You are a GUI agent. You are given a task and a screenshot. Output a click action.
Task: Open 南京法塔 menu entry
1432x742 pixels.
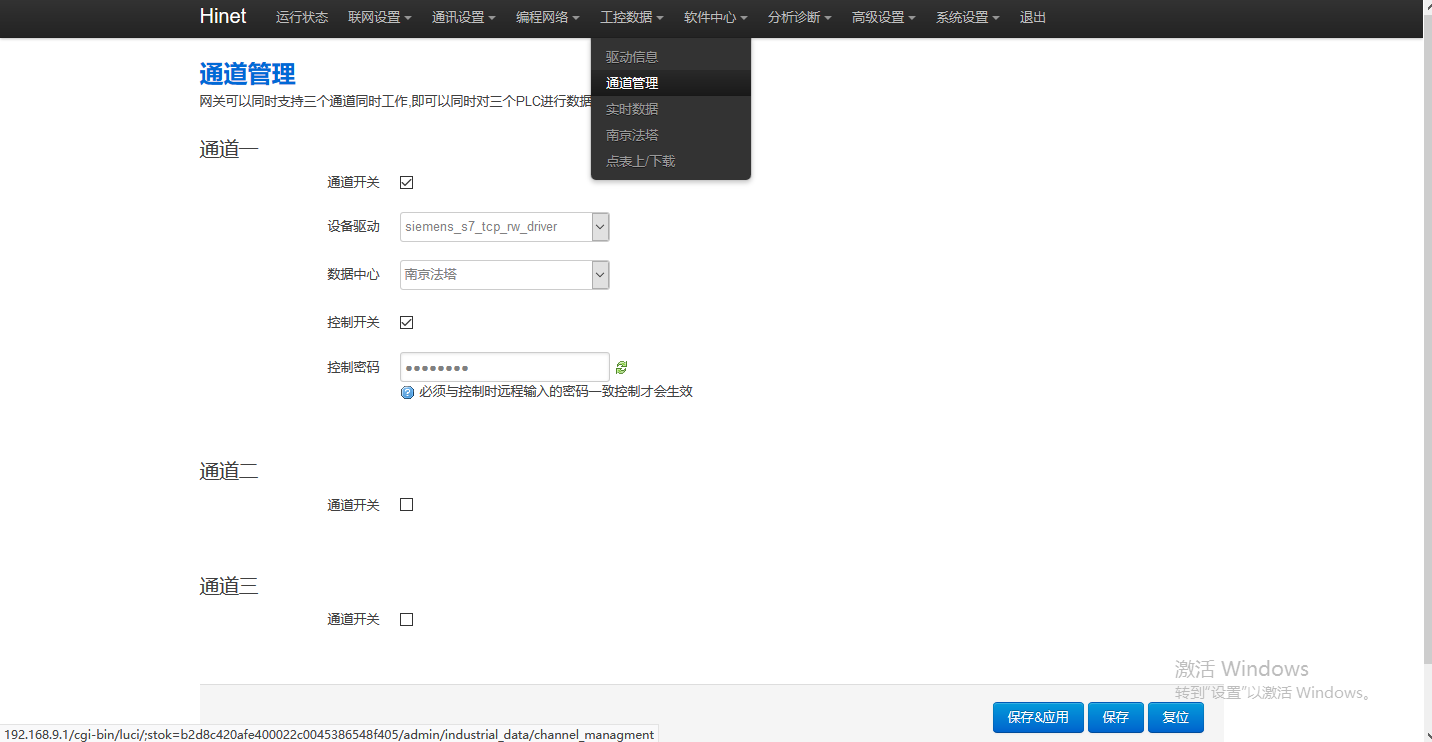coord(632,135)
